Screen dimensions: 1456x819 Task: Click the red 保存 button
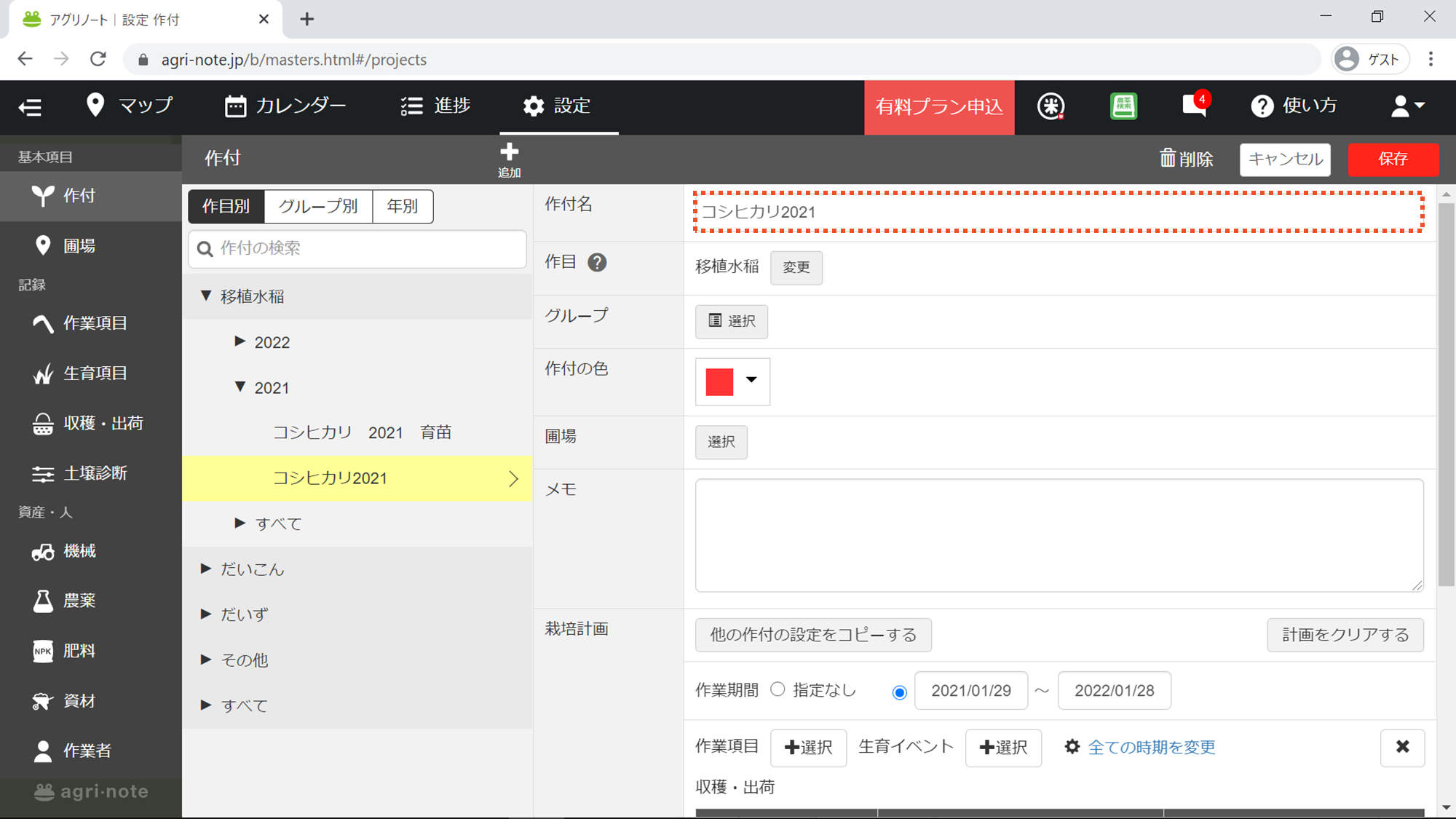tap(1393, 159)
